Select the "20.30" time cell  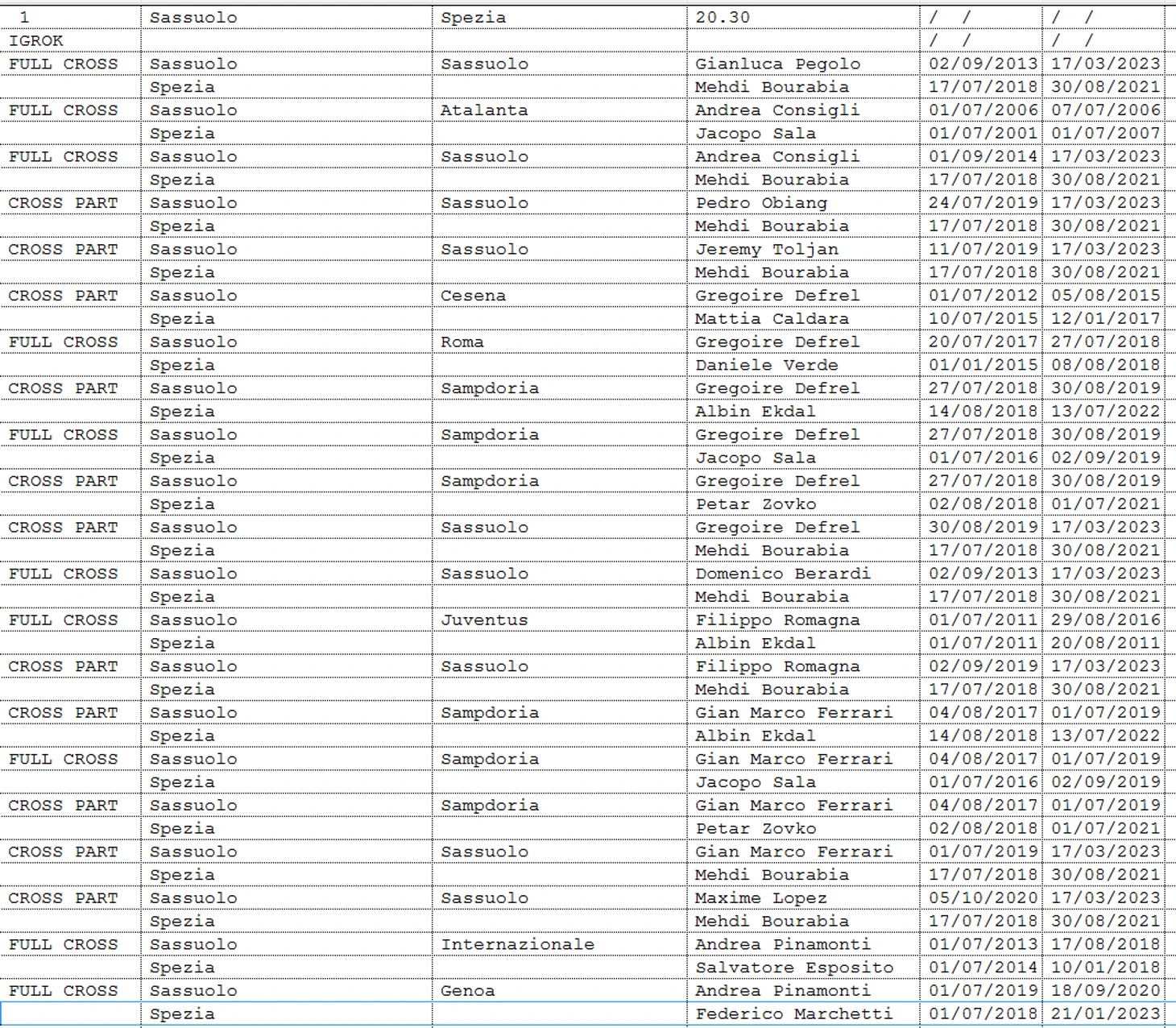[x=723, y=17]
